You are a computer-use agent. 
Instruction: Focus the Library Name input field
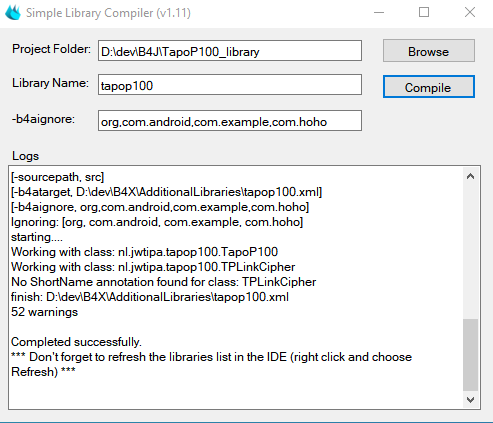230,85
